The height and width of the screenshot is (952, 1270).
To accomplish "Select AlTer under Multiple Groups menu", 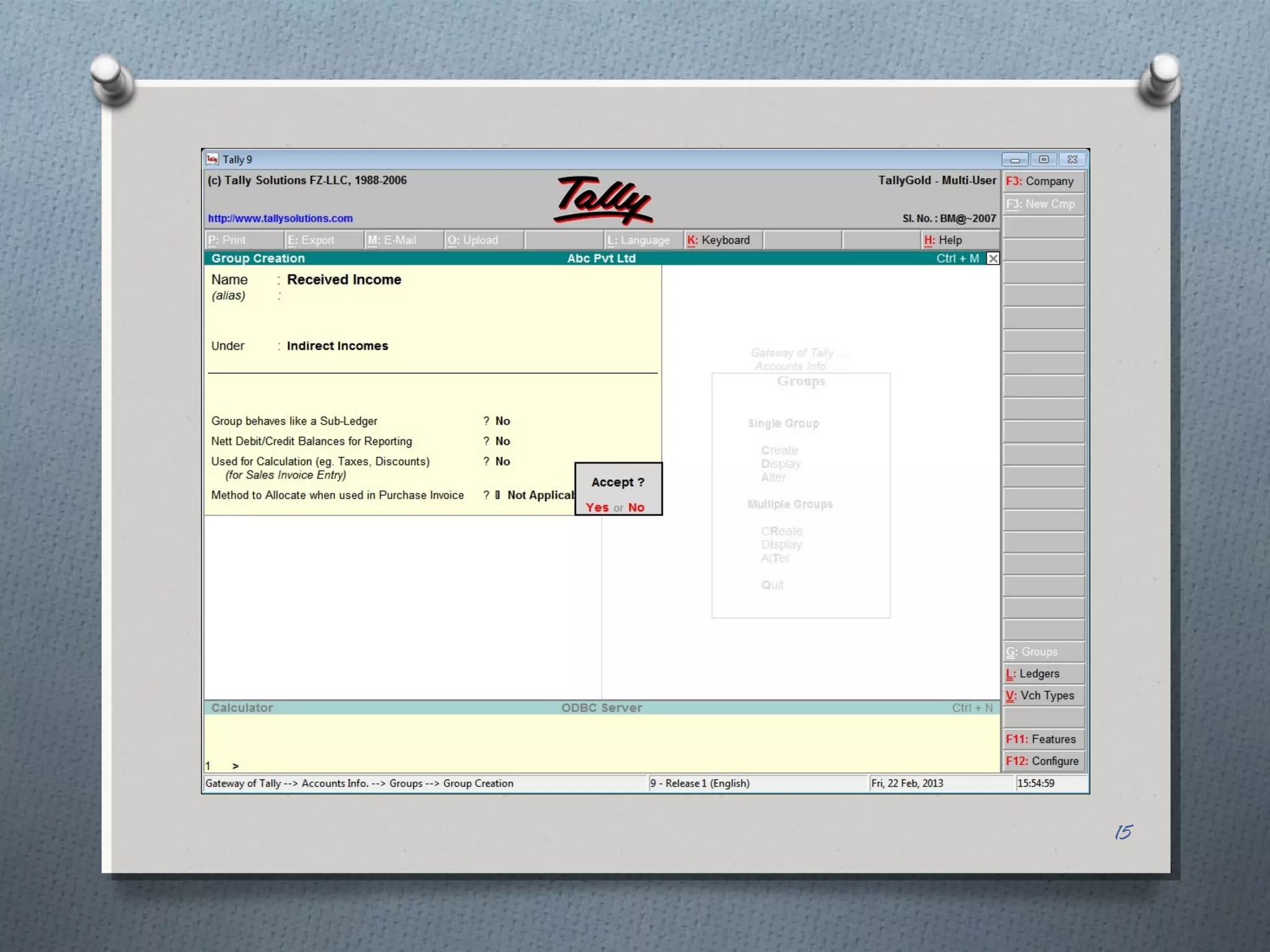I will (775, 558).
